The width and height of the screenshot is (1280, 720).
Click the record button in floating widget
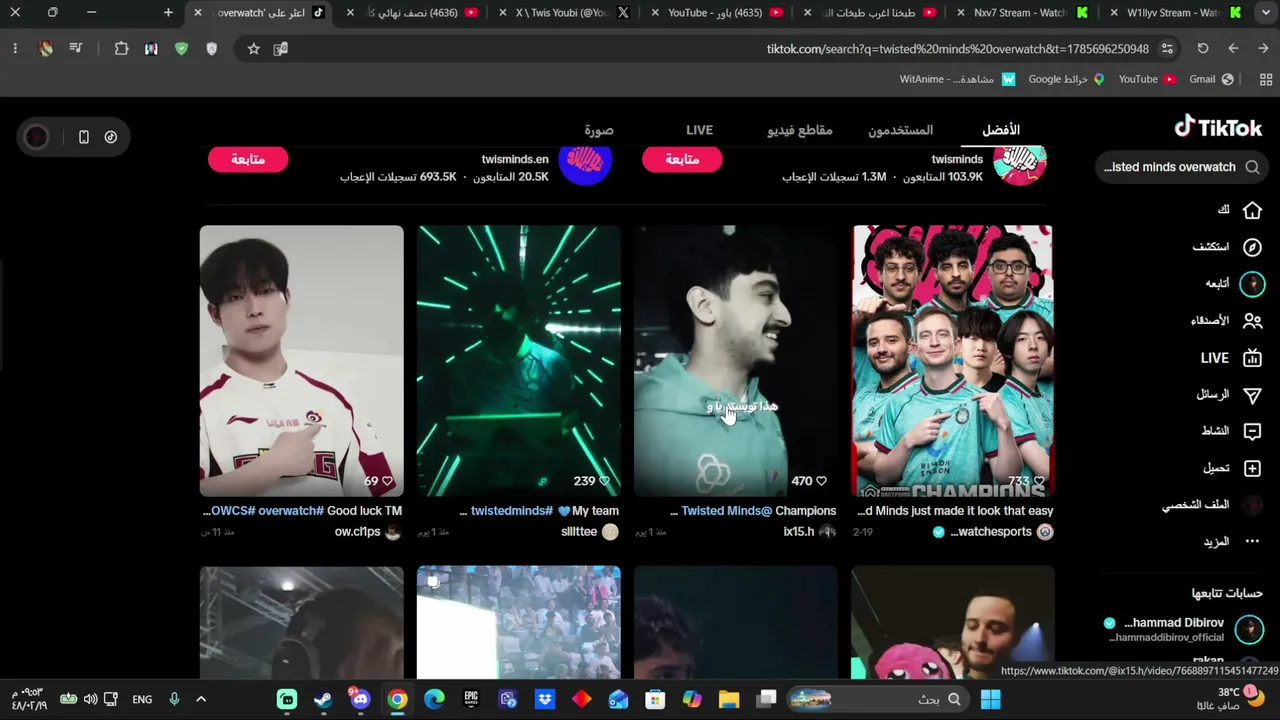tap(36, 137)
